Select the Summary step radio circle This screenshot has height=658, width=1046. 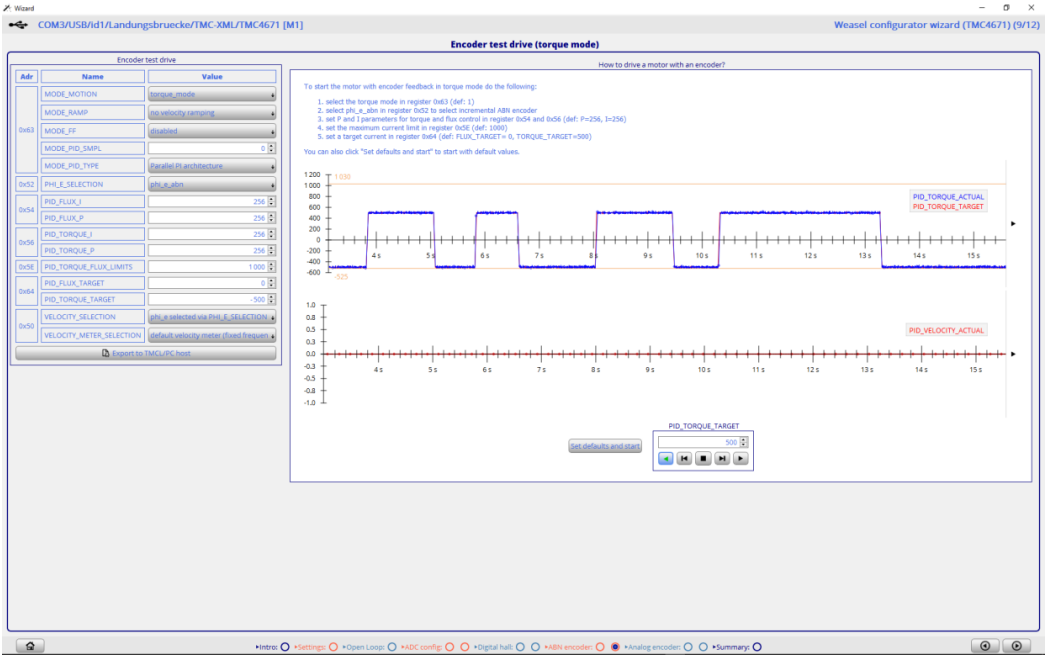[x=756, y=647]
